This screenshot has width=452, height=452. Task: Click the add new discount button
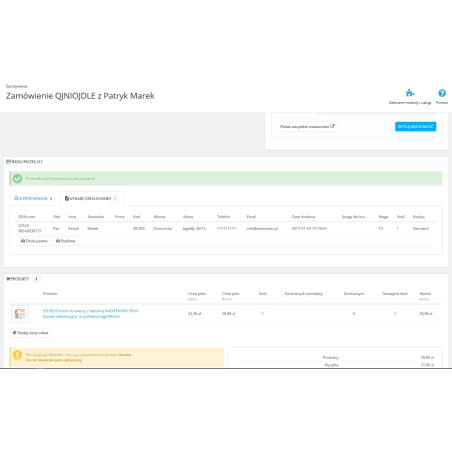click(30, 333)
